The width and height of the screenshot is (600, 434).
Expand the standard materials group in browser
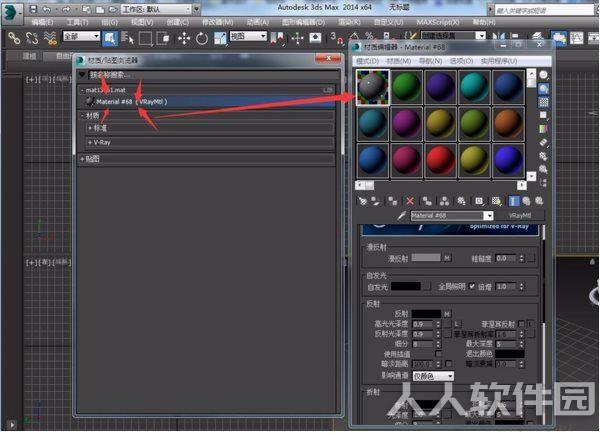coord(90,128)
